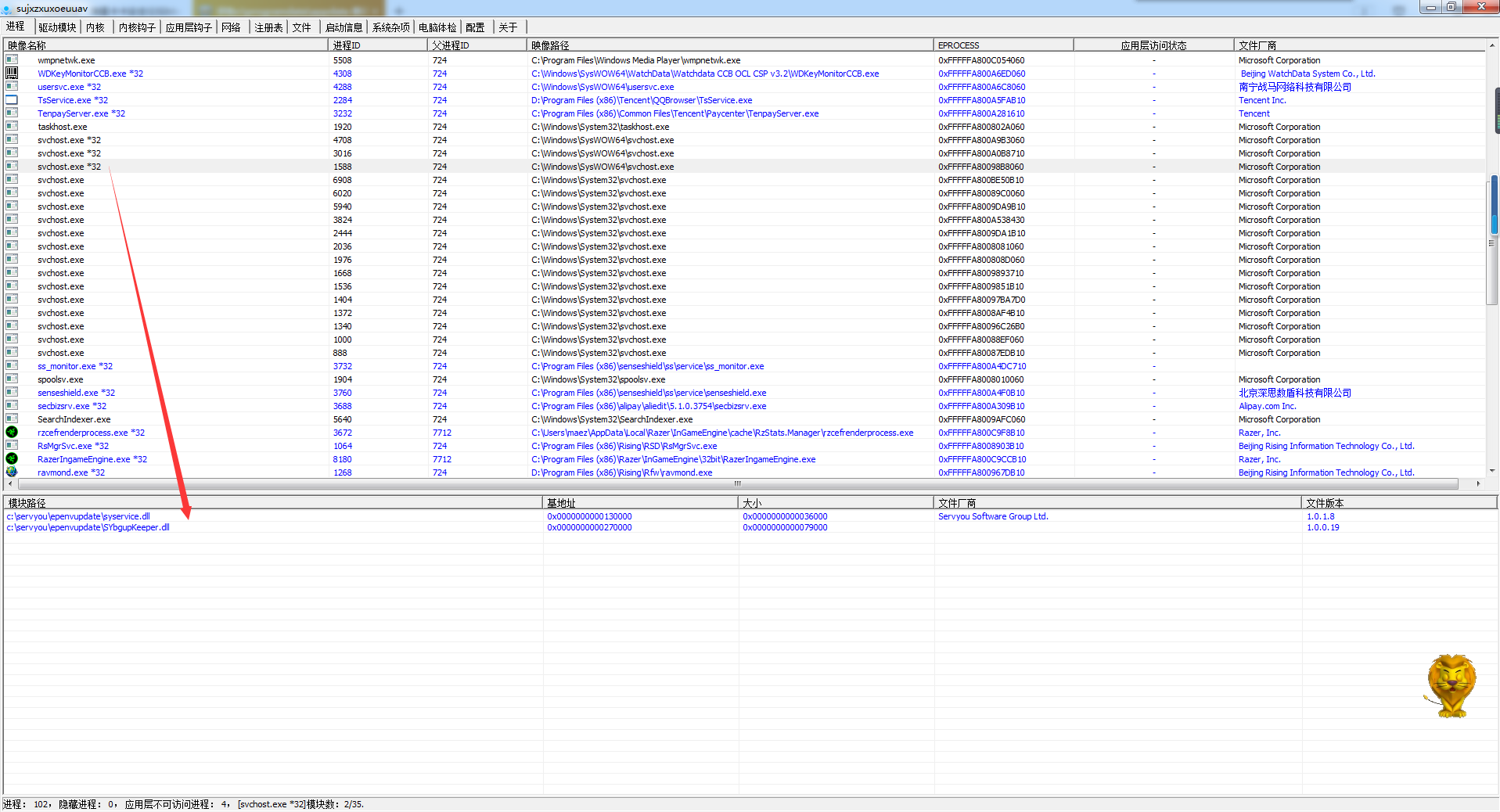Click the senseshield.exe process icon
The image size is (1500, 812).
[12, 392]
